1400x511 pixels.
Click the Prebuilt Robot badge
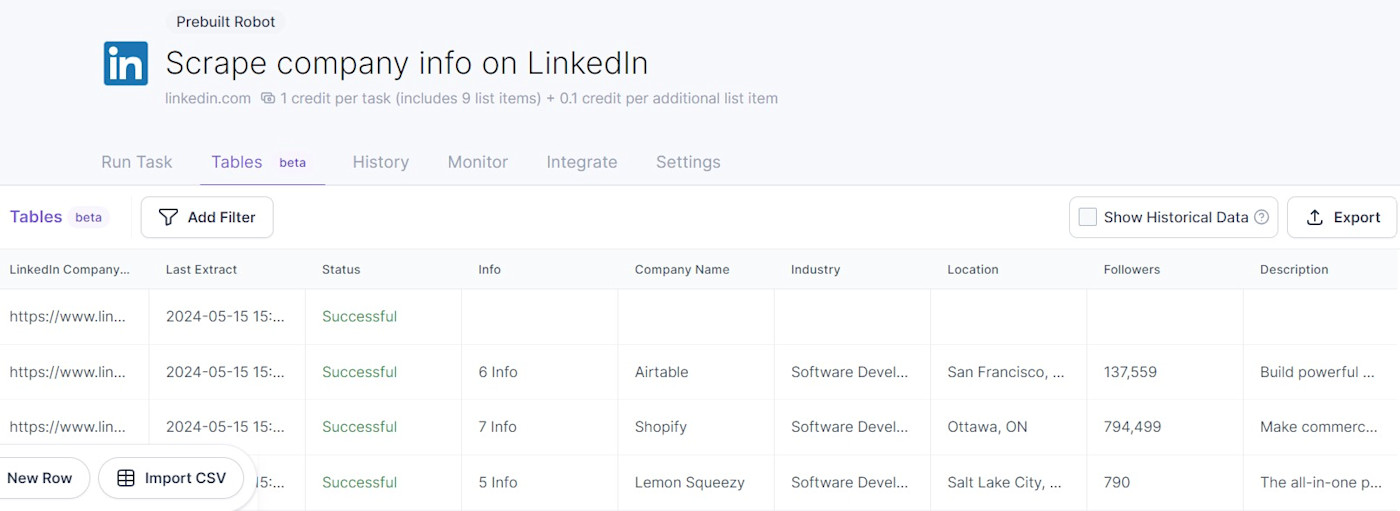pyautogui.click(x=225, y=22)
